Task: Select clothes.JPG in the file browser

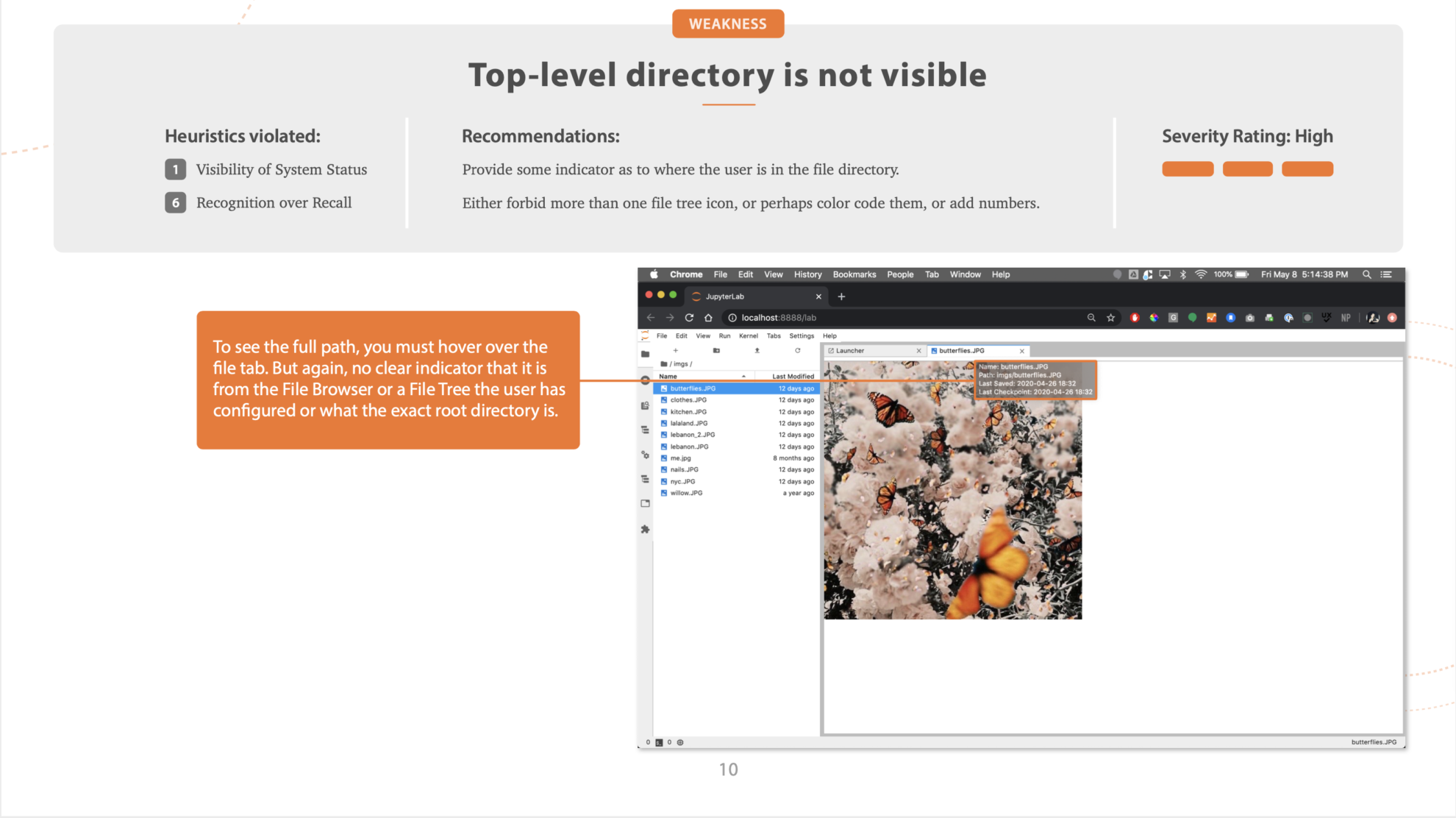Action: (x=688, y=400)
